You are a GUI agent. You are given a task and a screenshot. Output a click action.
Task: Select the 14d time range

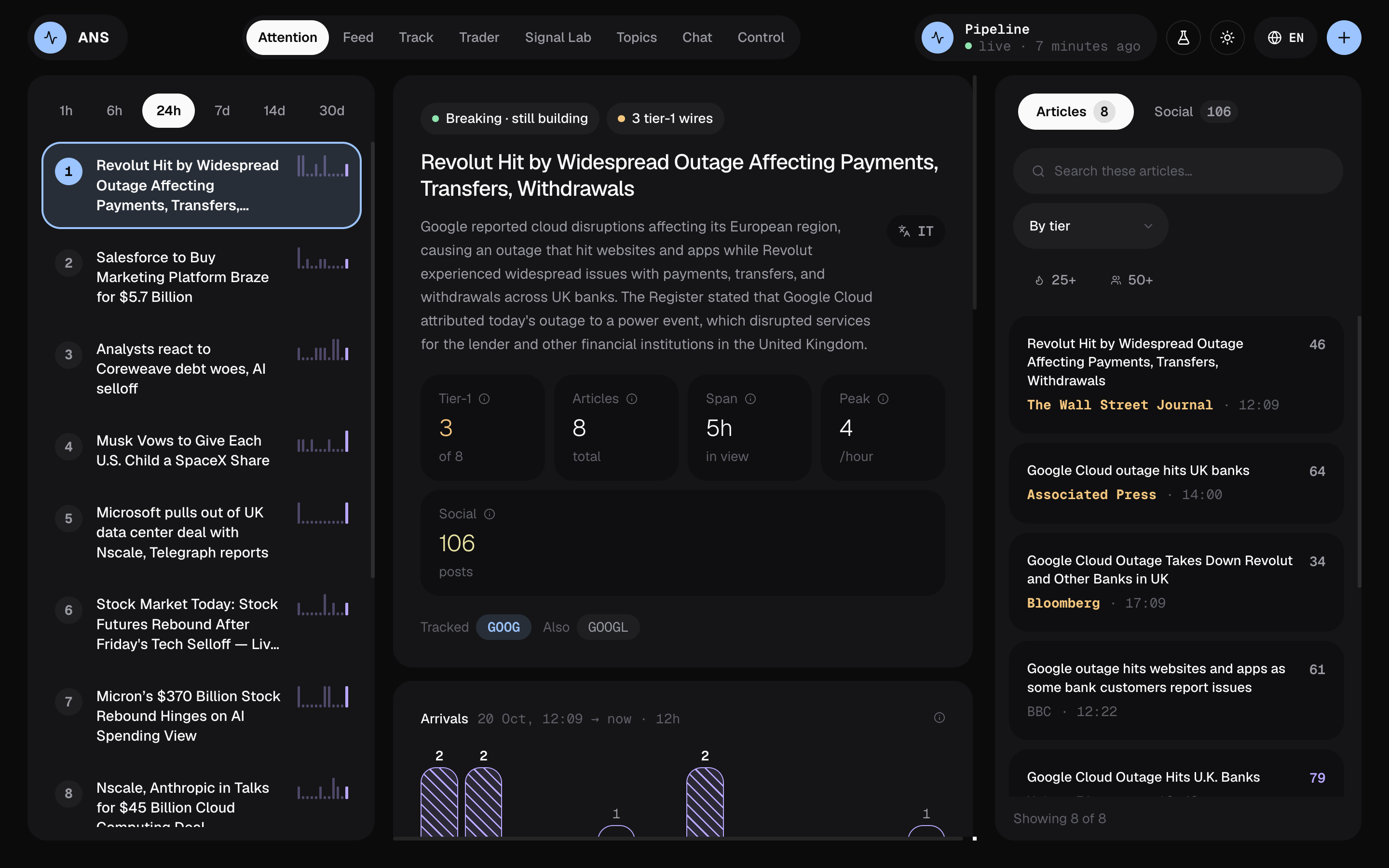[x=274, y=110]
